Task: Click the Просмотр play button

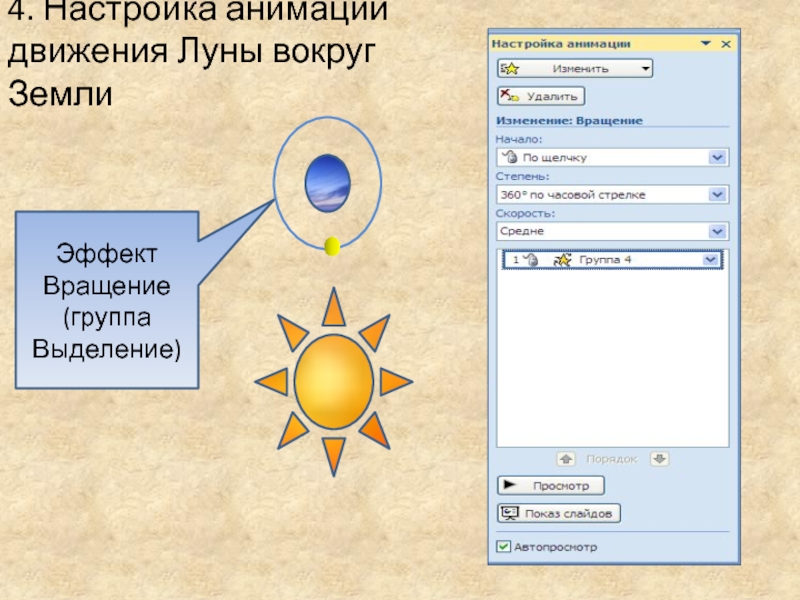Action: coord(551,485)
